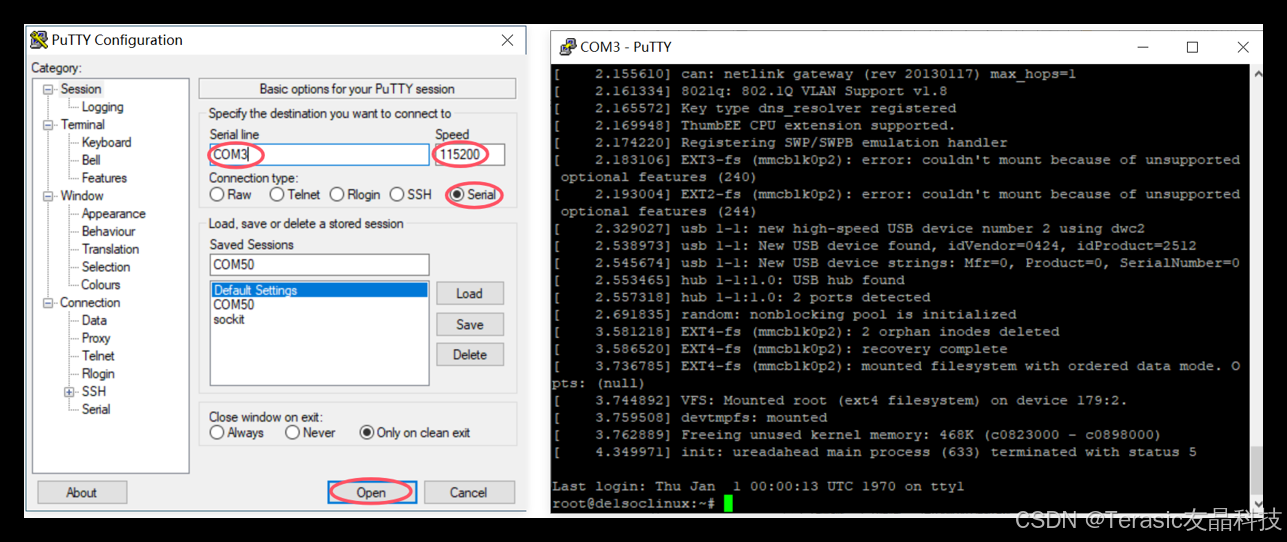Collapse the Connection tree node

tap(48, 303)
